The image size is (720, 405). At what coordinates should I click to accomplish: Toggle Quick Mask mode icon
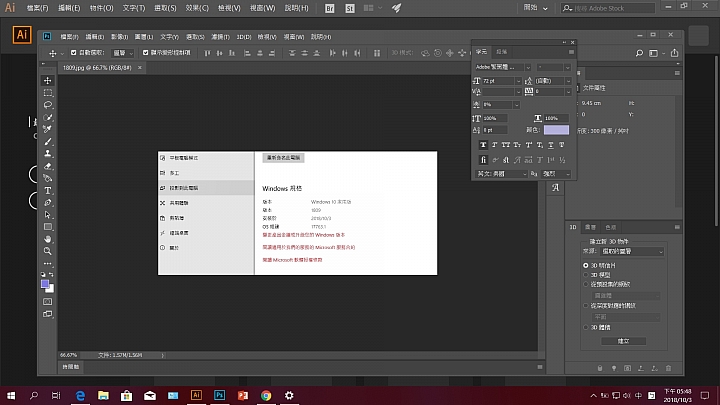pos(48,302)
